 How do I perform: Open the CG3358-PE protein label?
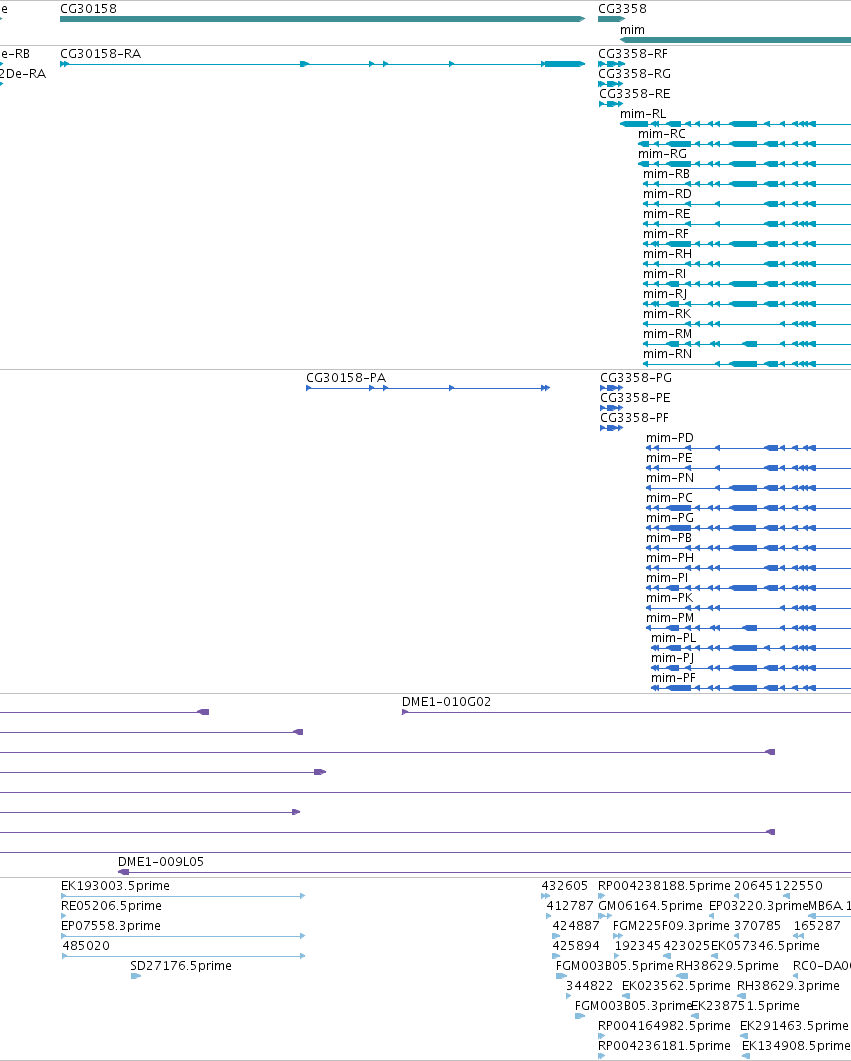[635, 397]
